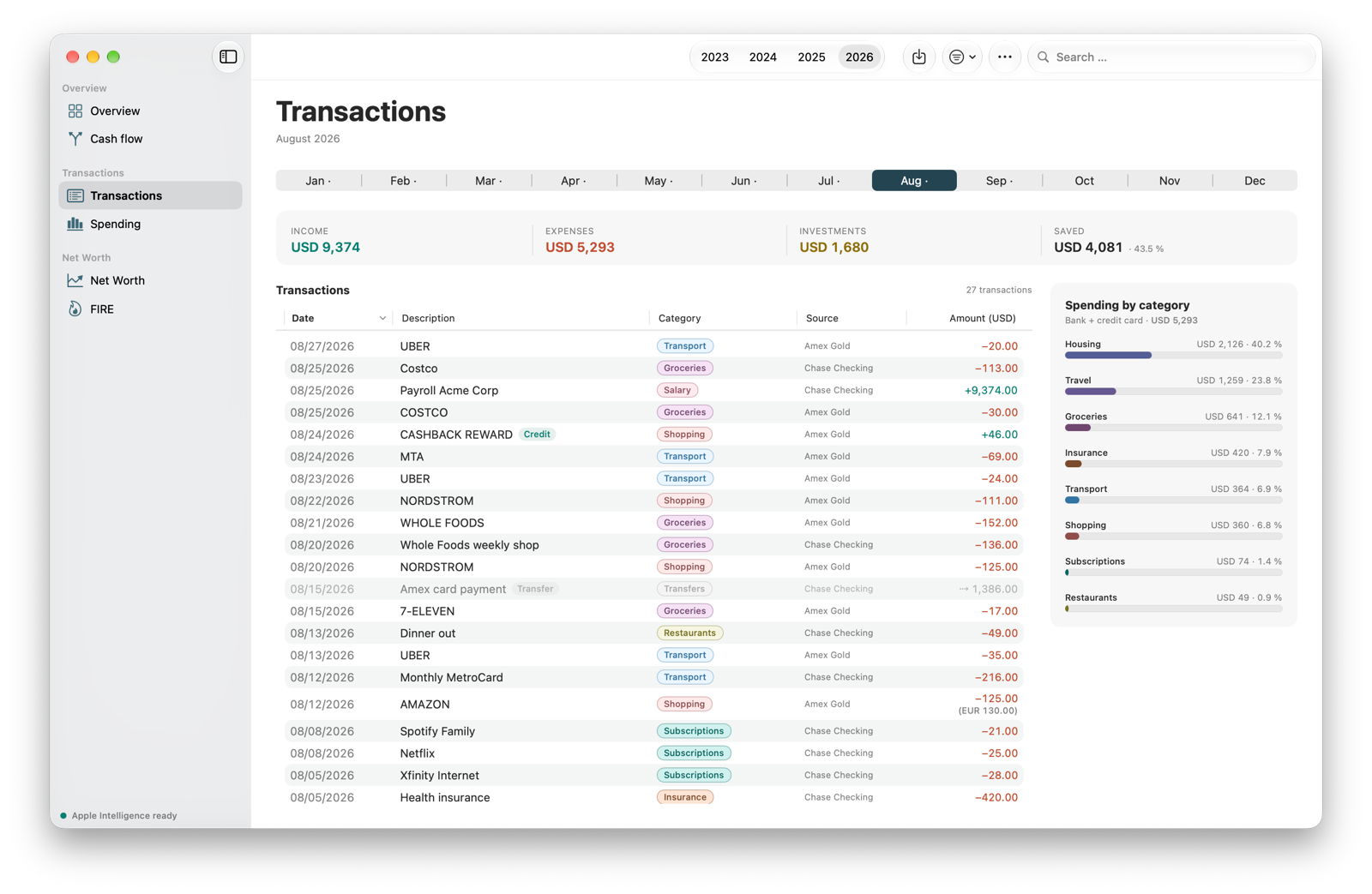Click the Category column header
1372x894 pixels.
(x=679, y=318)
